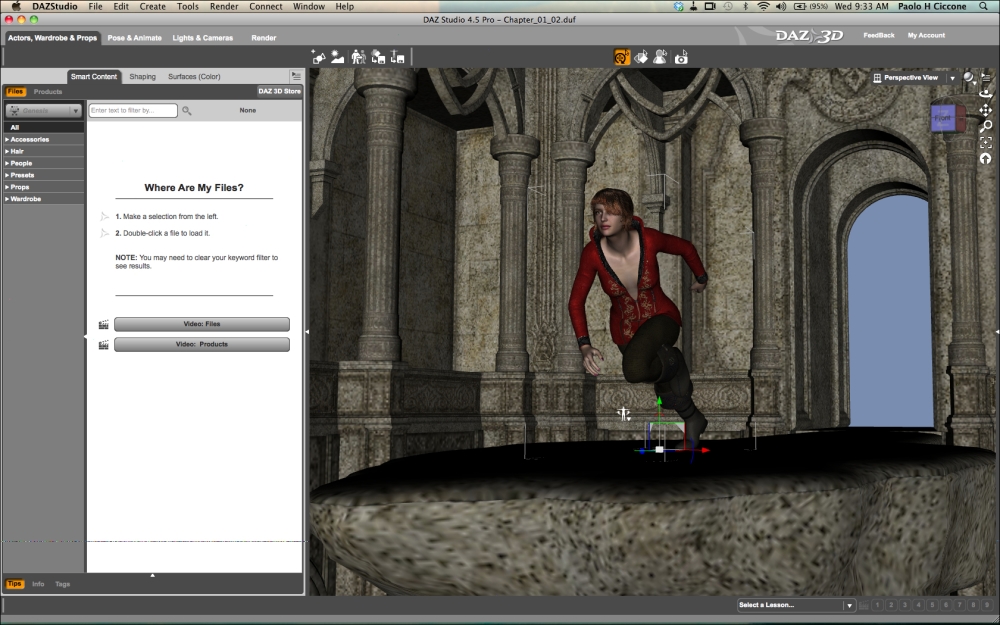The height and width of the screenshot is (625, 1000).
Task: Toggle the Tags panel button
Action: click(x=62, y=584)
